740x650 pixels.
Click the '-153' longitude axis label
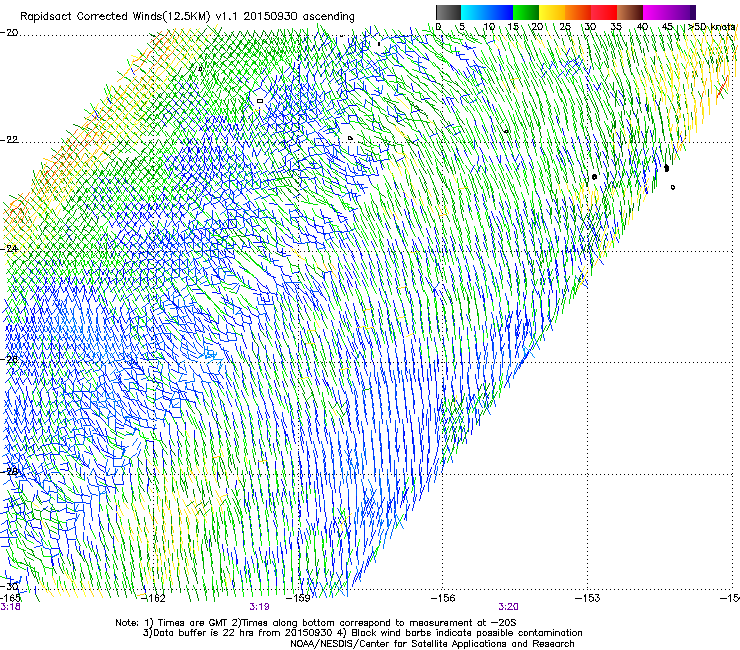click(x=588, y=599)
